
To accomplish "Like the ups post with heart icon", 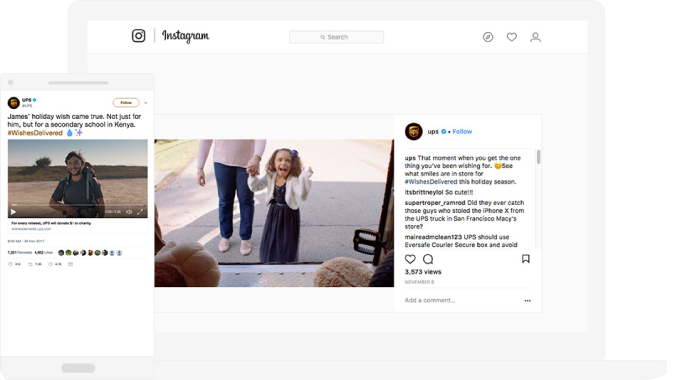I will pos(410,259).
